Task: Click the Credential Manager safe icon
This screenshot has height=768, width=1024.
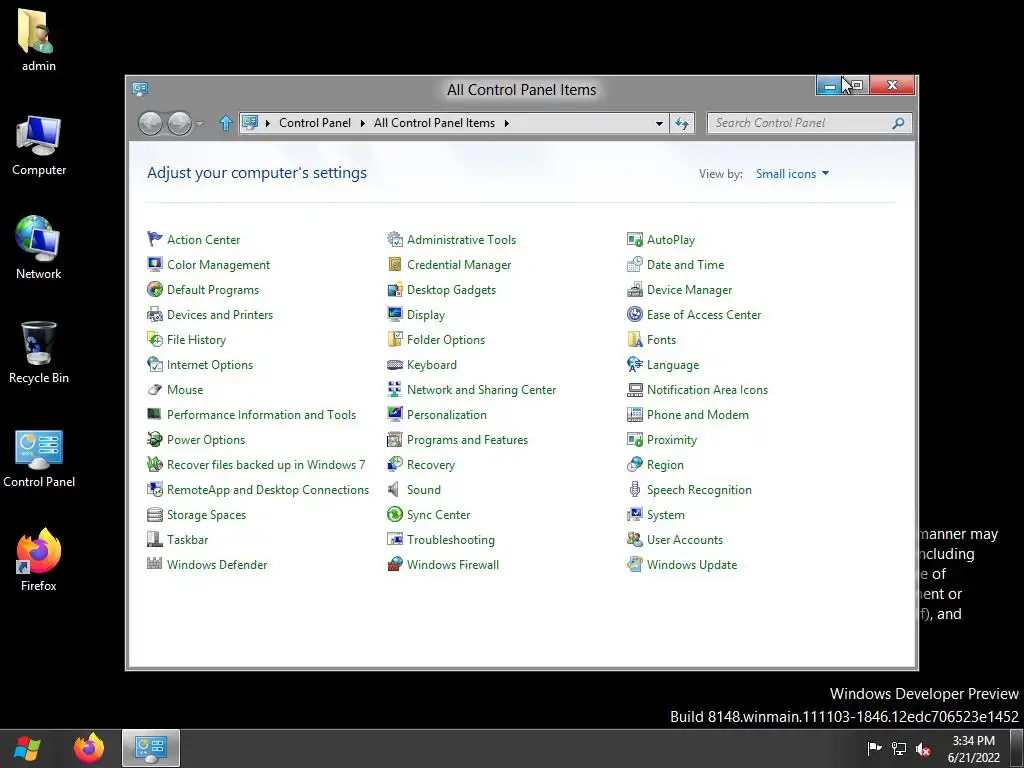Action: click(x=394, y=264)
